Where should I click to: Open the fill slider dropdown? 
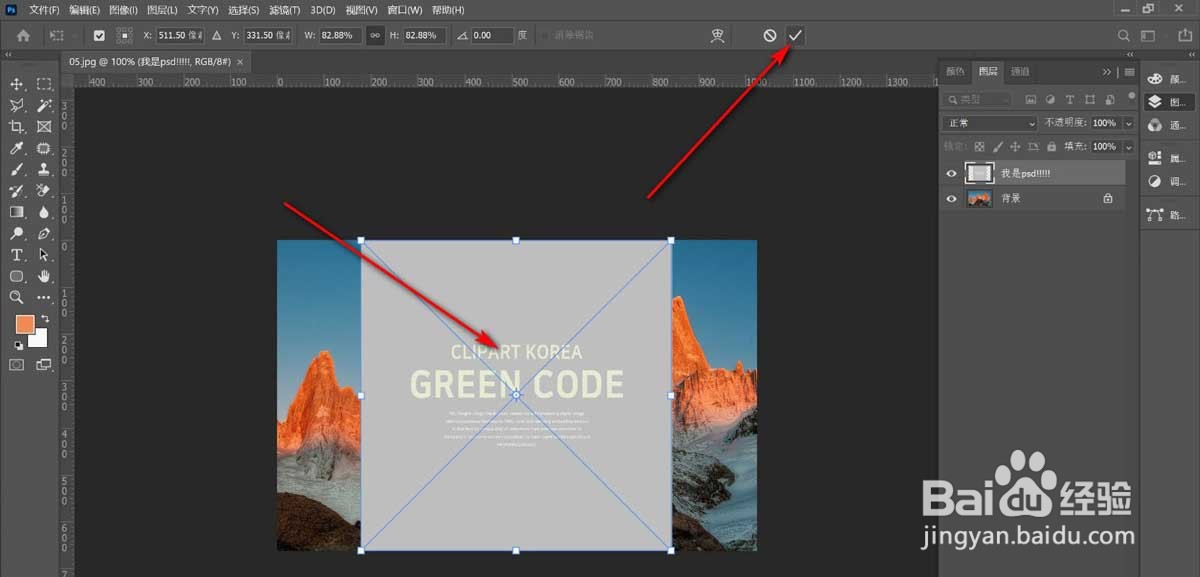pos(1129,146)
